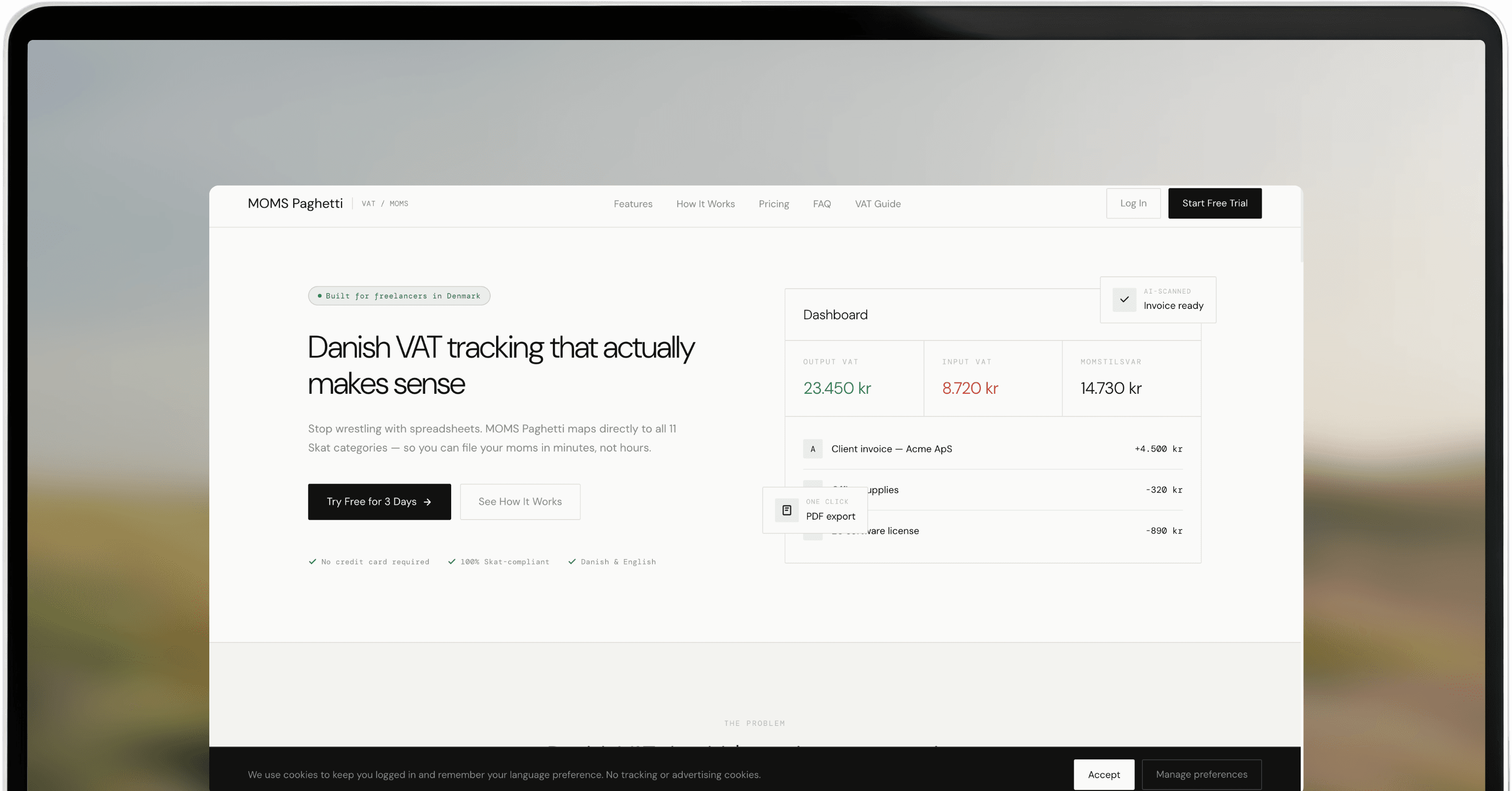Click the checkmark beside No credit card required
Viewport: 1512px width, 791px height.
point(312,562)
